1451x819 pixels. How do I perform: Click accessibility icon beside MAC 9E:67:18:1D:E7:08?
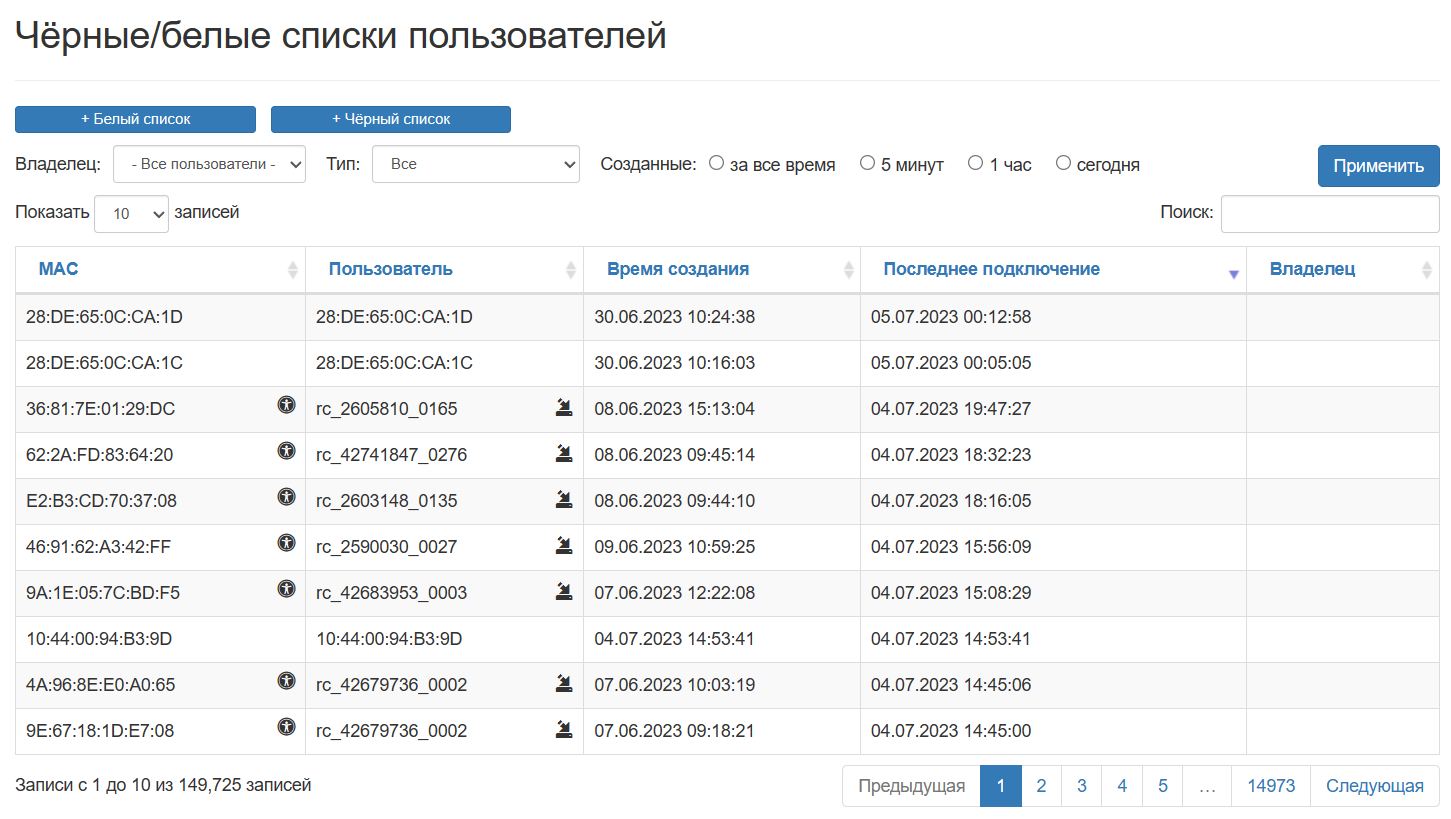pos(287,727)
